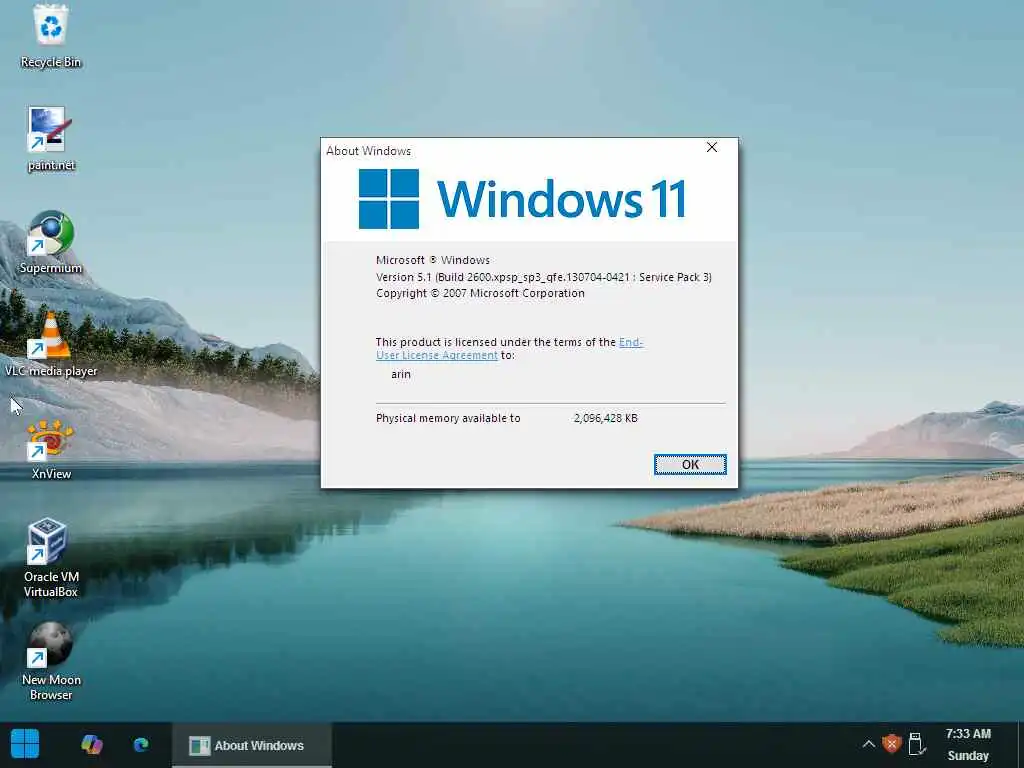Click the Copyright 2007 Microsoft Corporation text

coord(480,293)
